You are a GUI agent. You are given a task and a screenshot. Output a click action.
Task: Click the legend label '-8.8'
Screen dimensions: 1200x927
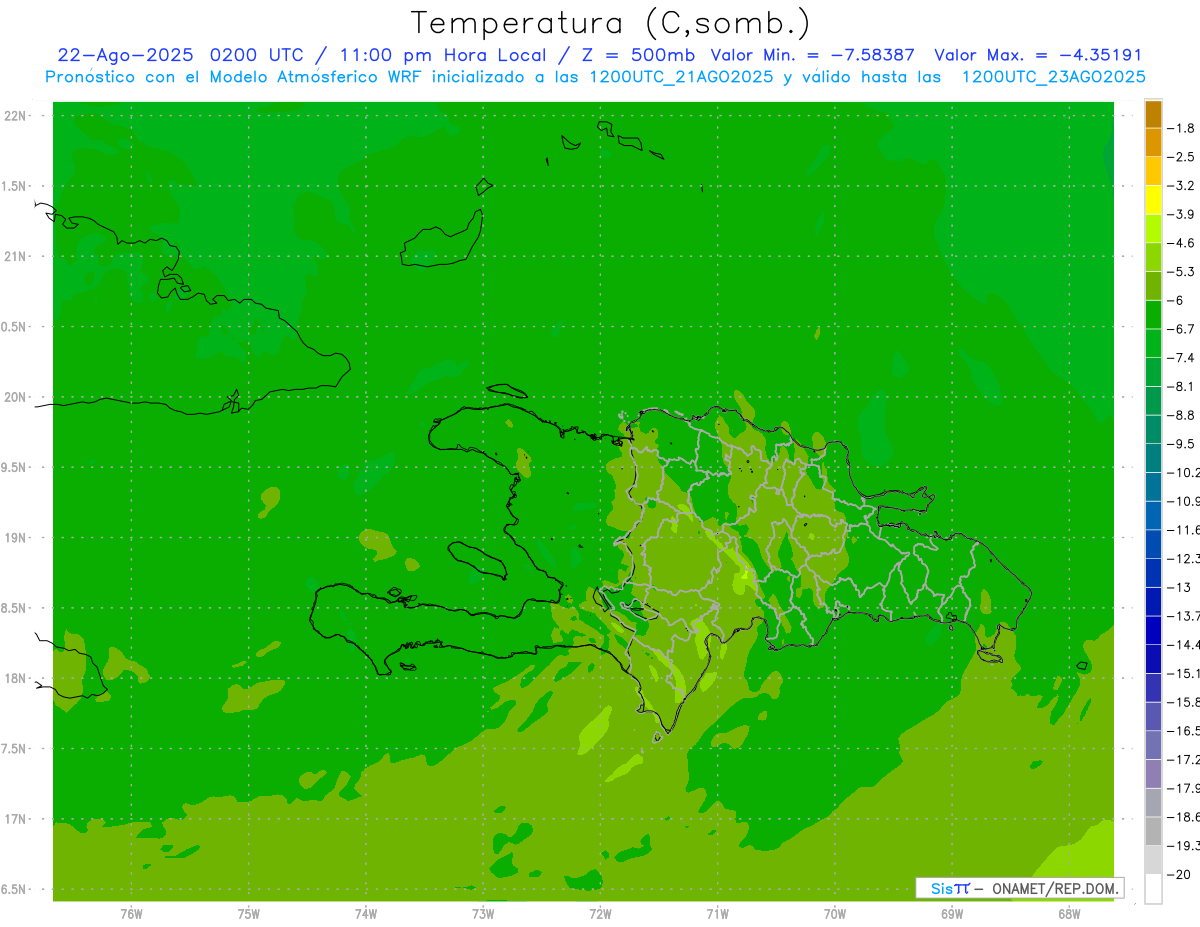(1182, 415)
